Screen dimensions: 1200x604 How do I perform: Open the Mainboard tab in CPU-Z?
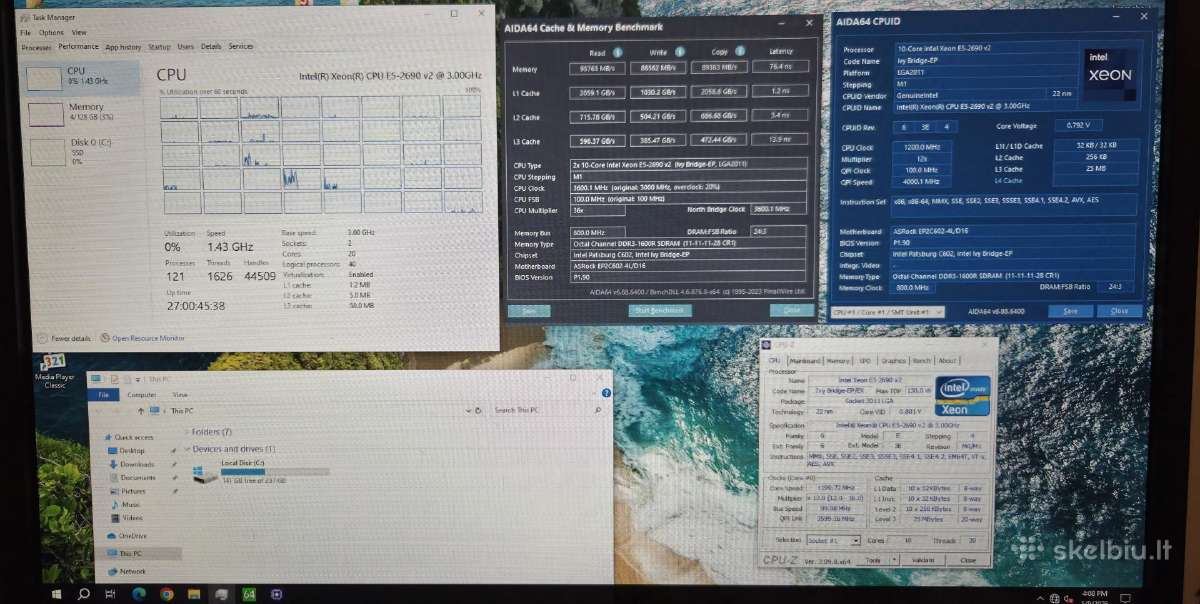[804, 361]
